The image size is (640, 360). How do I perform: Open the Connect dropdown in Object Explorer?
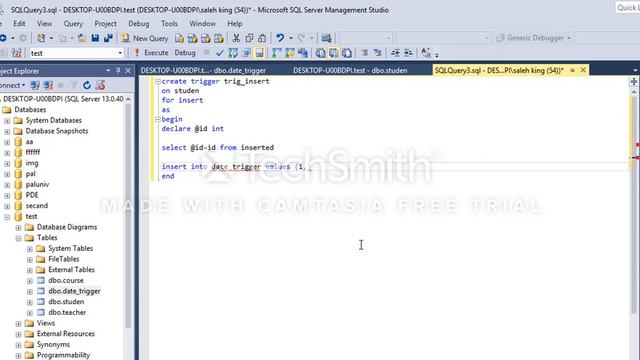12,85
